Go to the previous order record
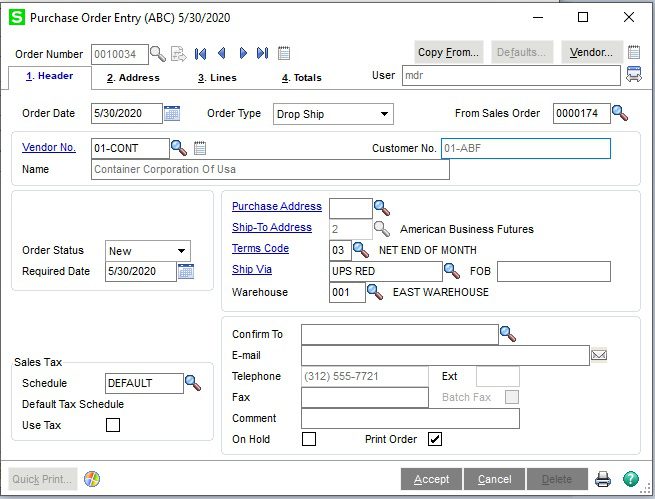655x499 pixels. point(222,53)
